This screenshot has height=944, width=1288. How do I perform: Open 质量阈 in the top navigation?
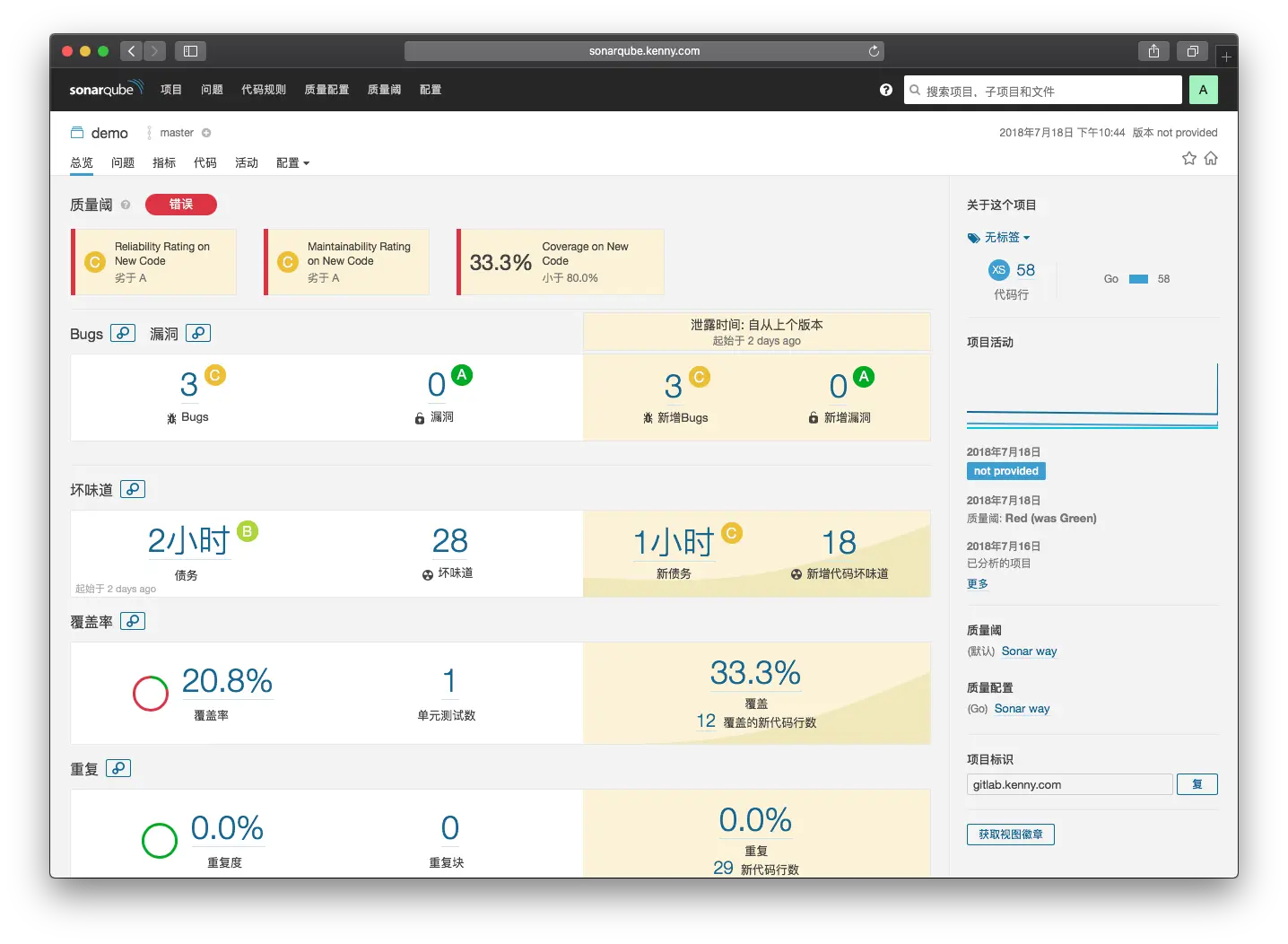coord(384,90)
